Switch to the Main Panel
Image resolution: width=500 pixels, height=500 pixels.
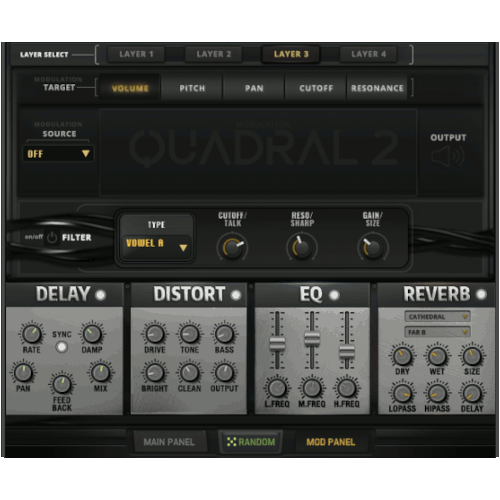[x=169, y=442]
